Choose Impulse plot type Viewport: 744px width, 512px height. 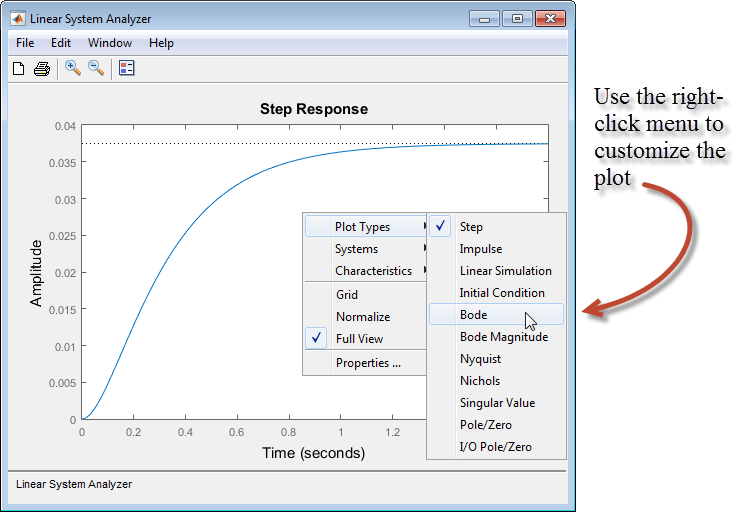pyautogui.click(x=496, y=249)
